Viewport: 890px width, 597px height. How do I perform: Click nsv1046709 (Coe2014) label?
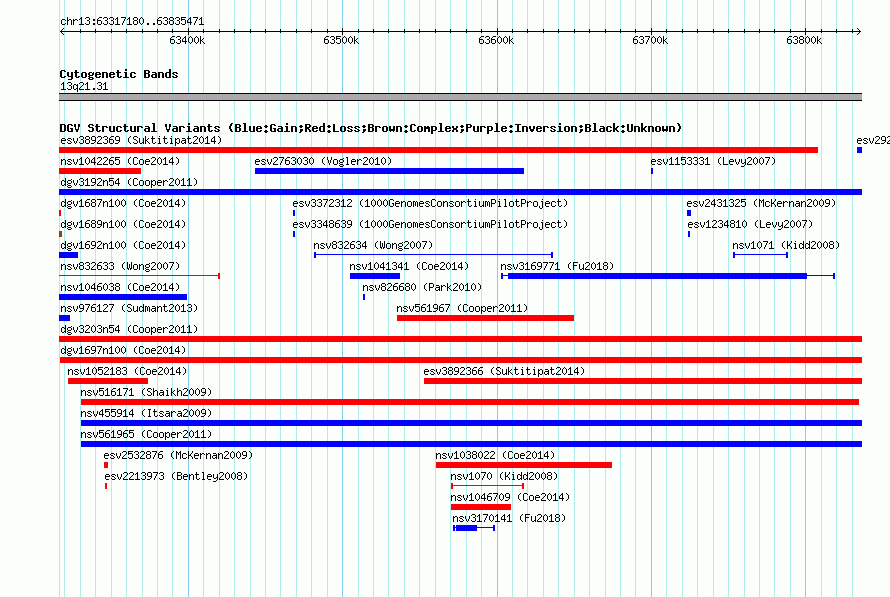point(510,497)
